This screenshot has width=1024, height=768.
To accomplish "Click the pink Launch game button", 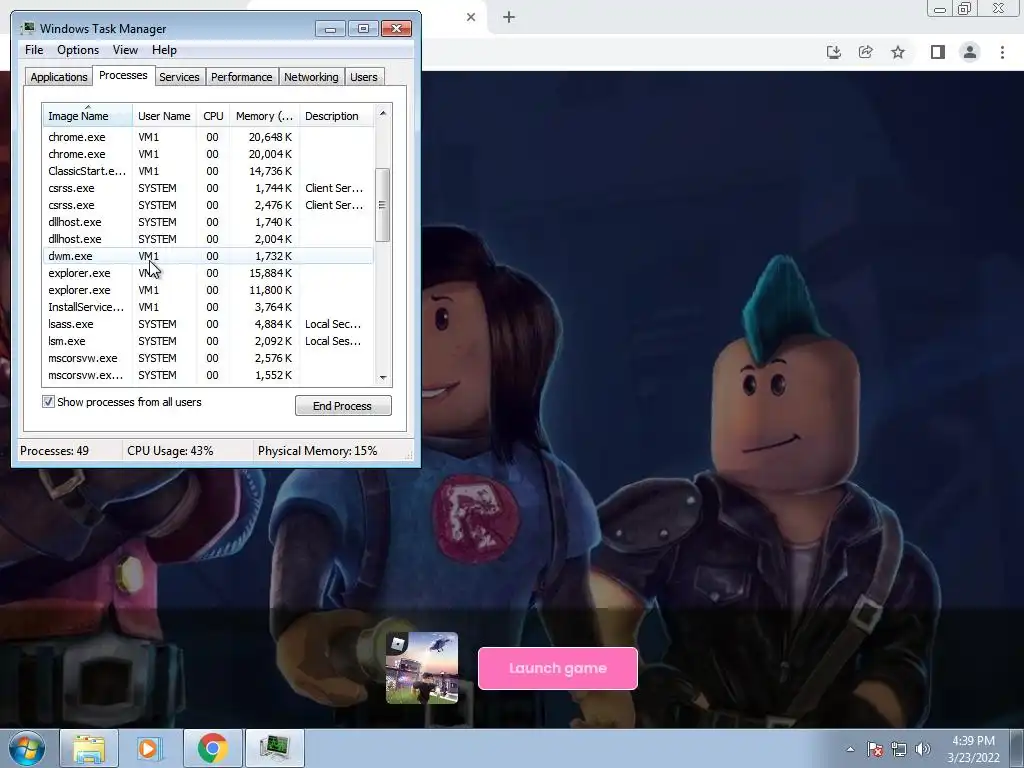I will (558, 668).
